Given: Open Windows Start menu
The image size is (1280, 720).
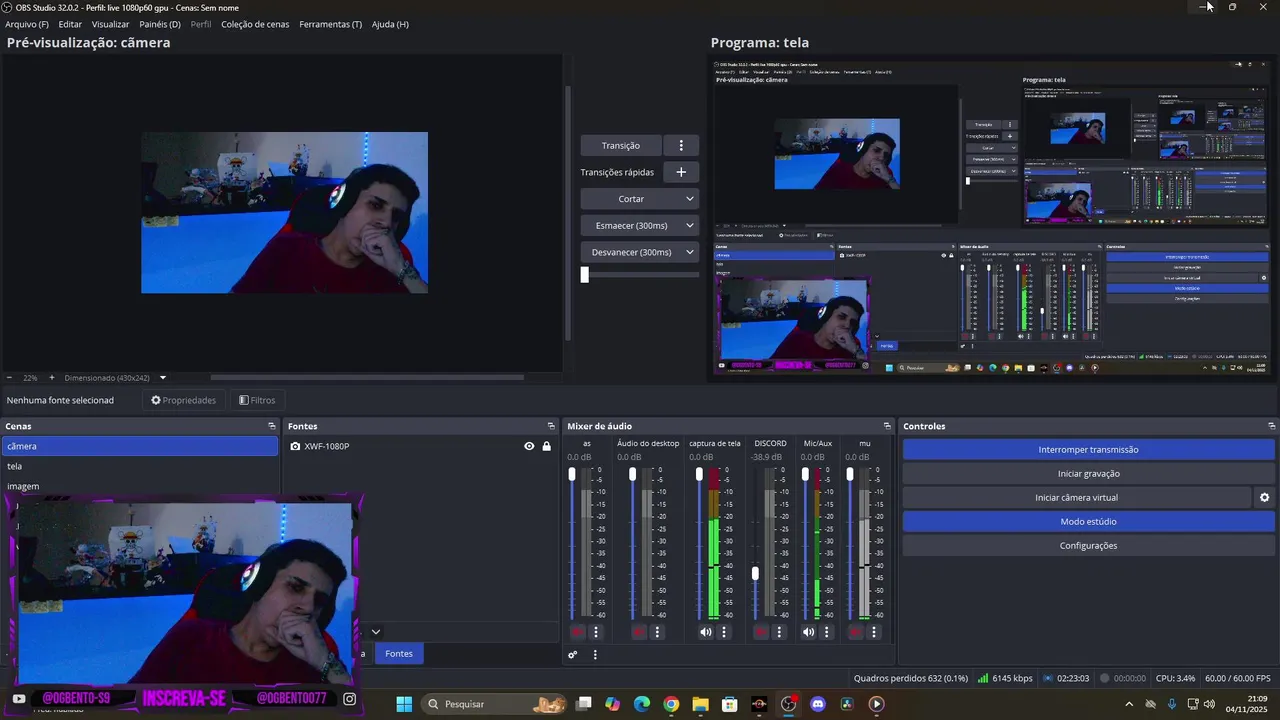Looking at the screenshot, I should pos(404,704).
